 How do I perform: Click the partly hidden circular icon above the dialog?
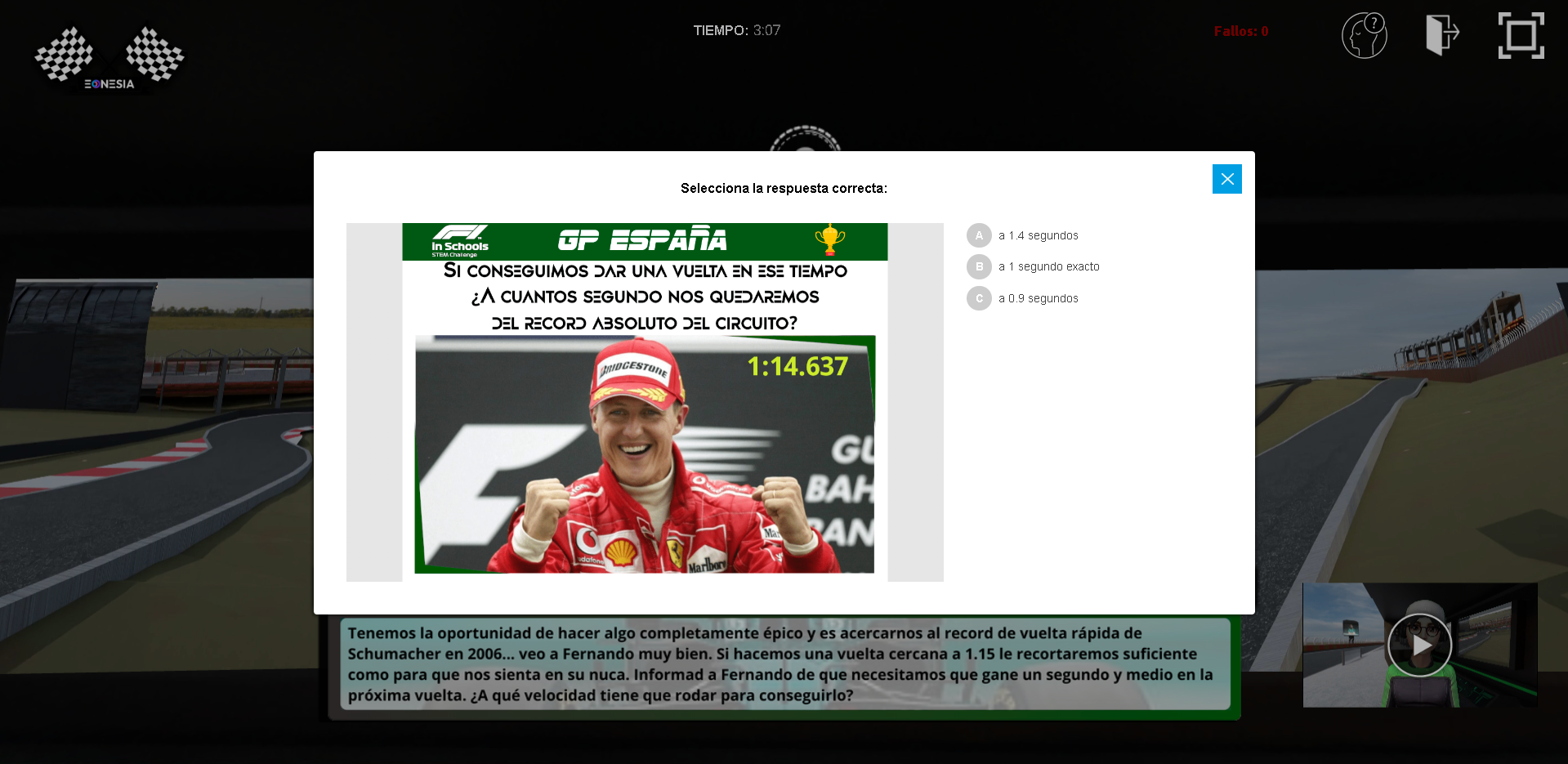pos(805,139)
